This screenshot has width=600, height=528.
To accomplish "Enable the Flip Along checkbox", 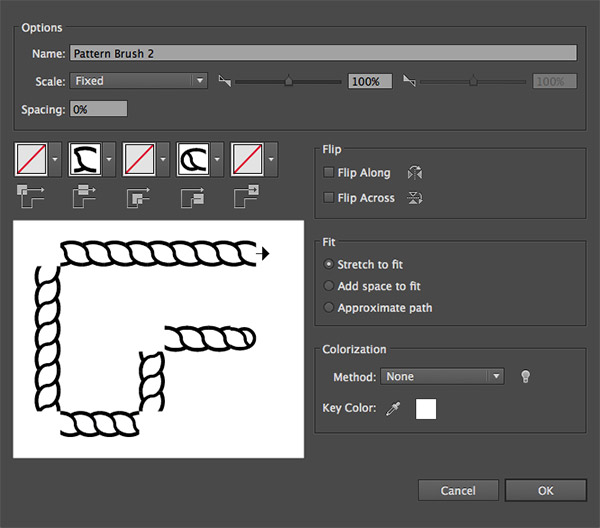I will (329, 173).
